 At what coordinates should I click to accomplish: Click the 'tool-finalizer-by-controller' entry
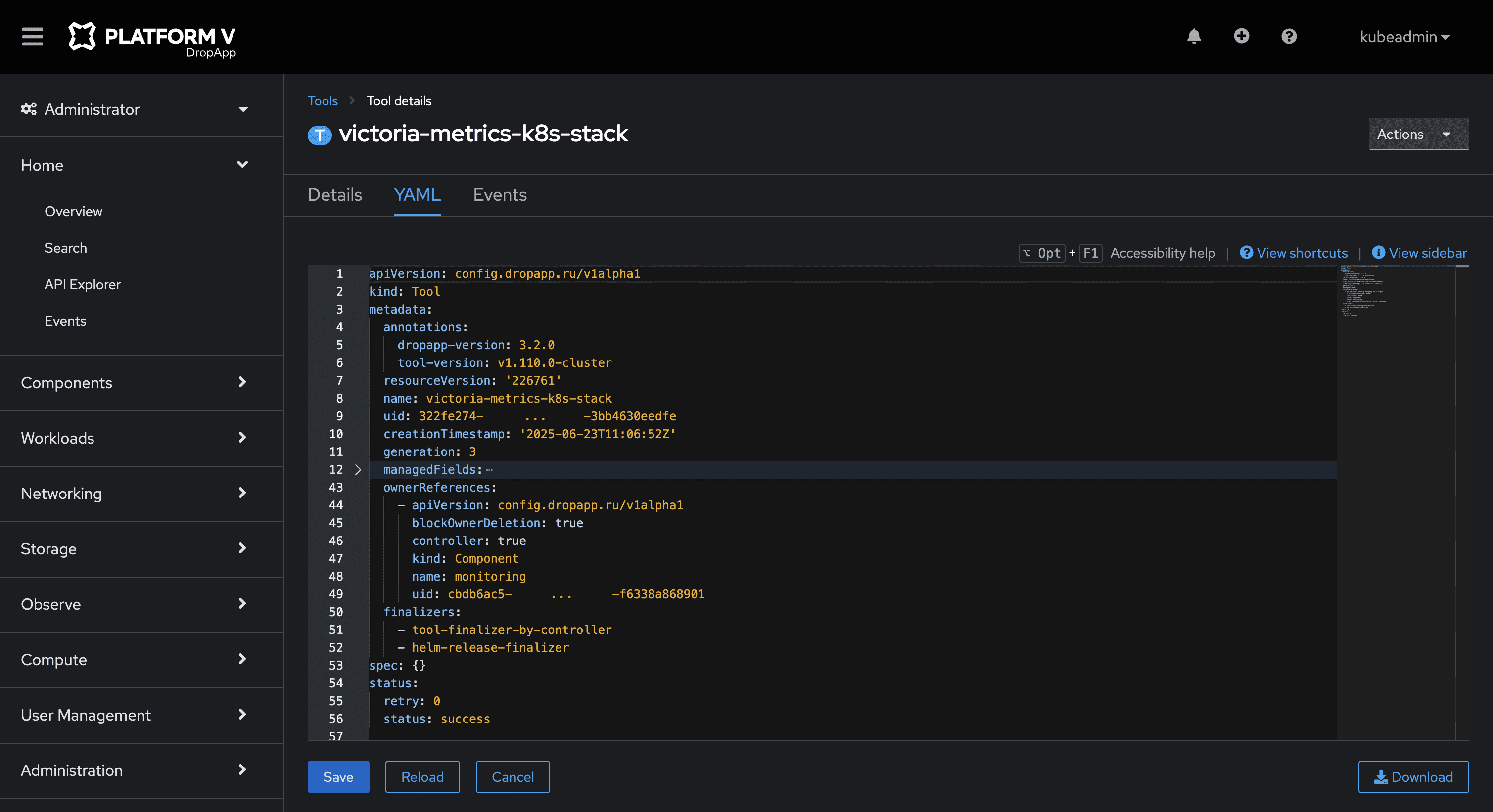pyautogui.click(x=512, y=630)
